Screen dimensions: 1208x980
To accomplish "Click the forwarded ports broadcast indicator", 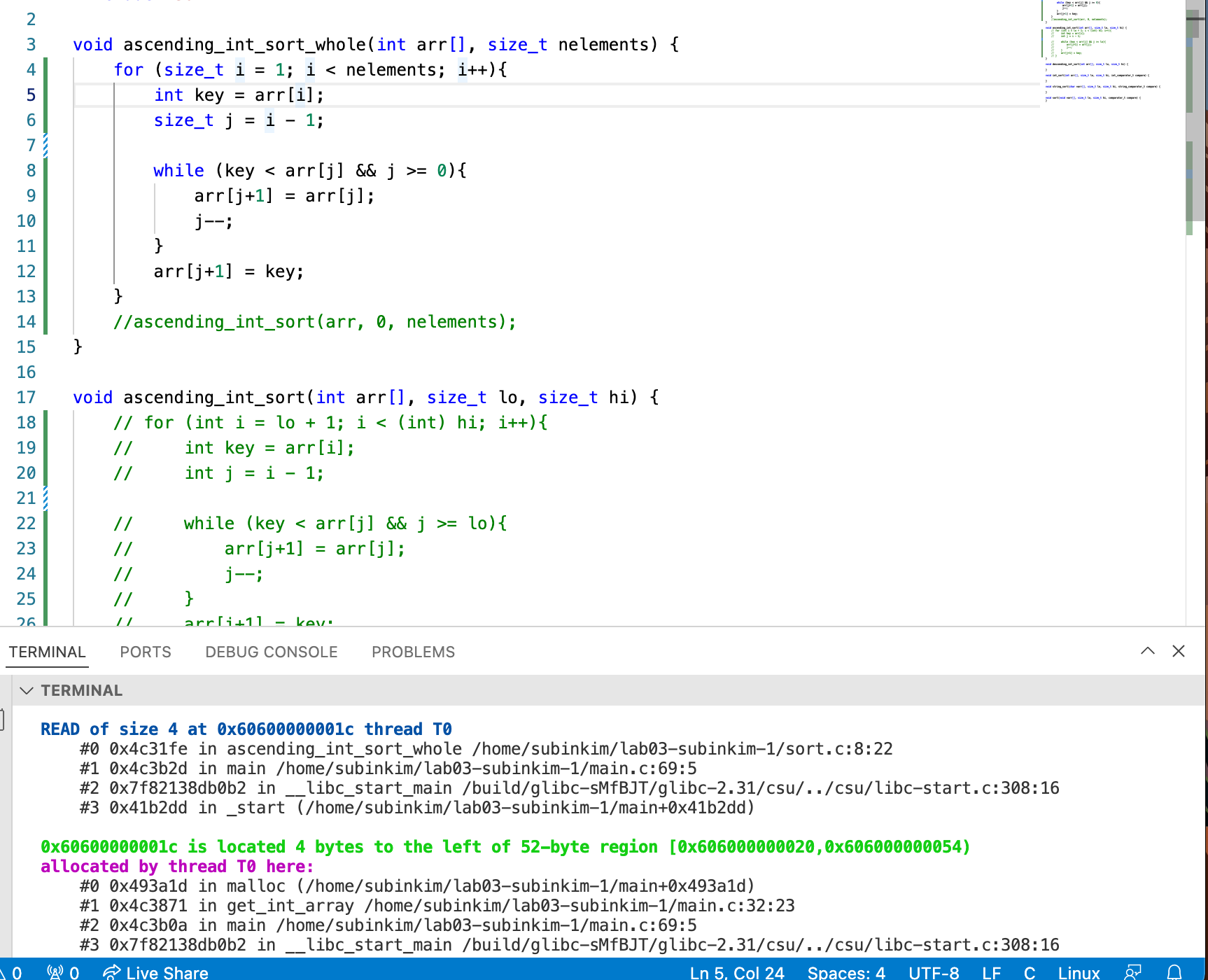I will click(x=62, y=972).
